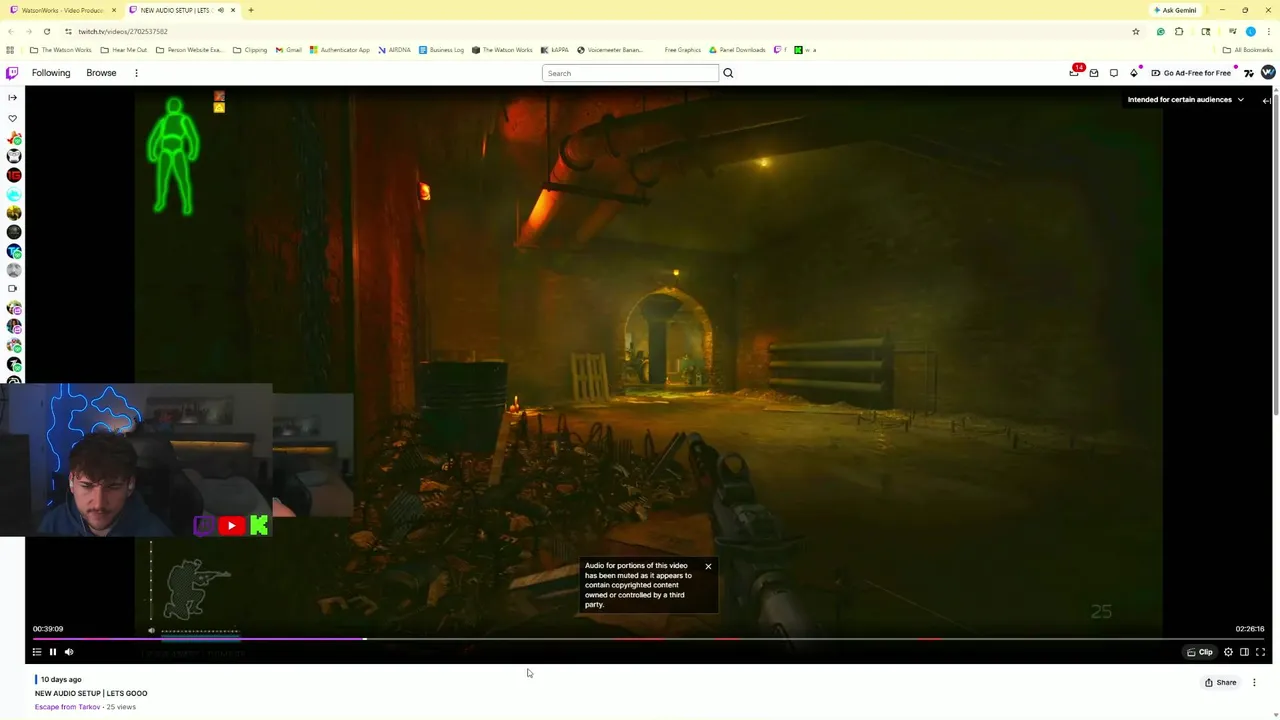
Task: Go back in browser history
Action: [x=10, y=31]
